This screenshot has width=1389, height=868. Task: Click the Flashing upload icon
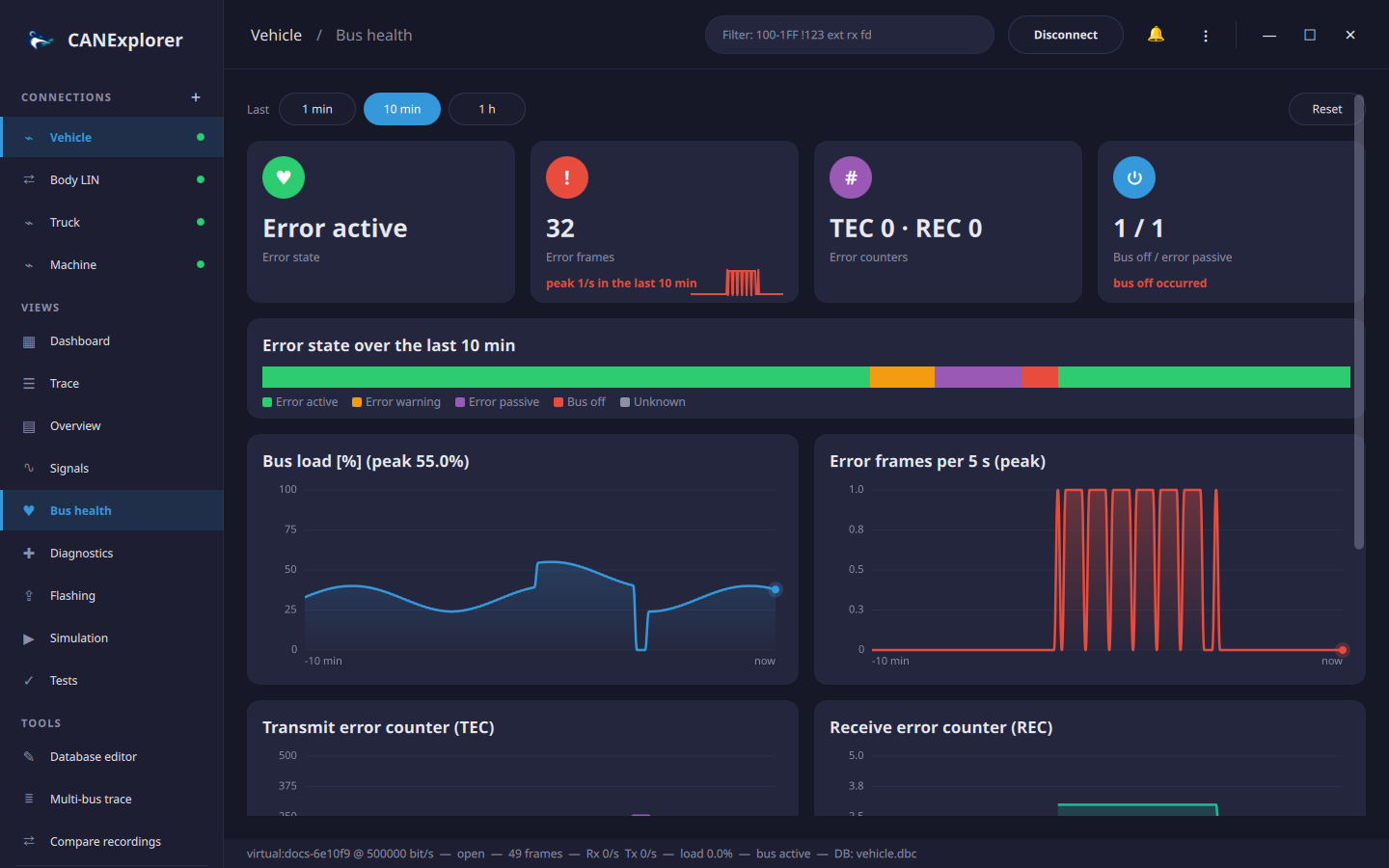(29, 596)
